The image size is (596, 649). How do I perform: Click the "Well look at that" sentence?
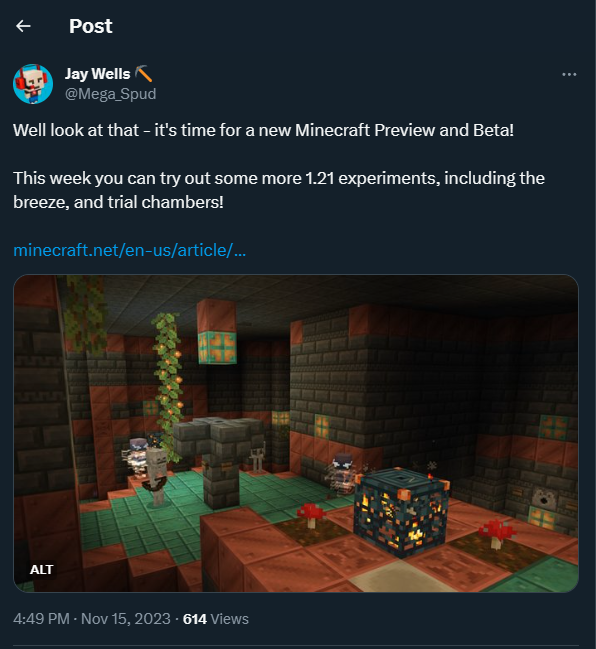tap(263, 130)
